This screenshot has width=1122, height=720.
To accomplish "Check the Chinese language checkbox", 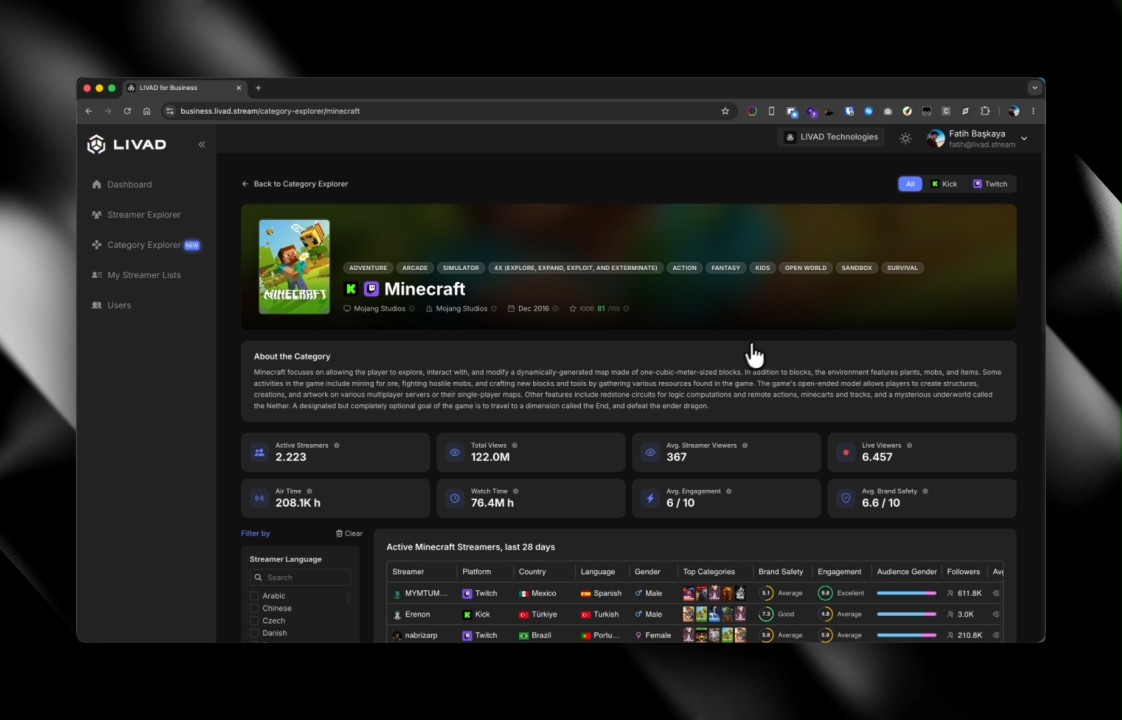I will [254, 608].
